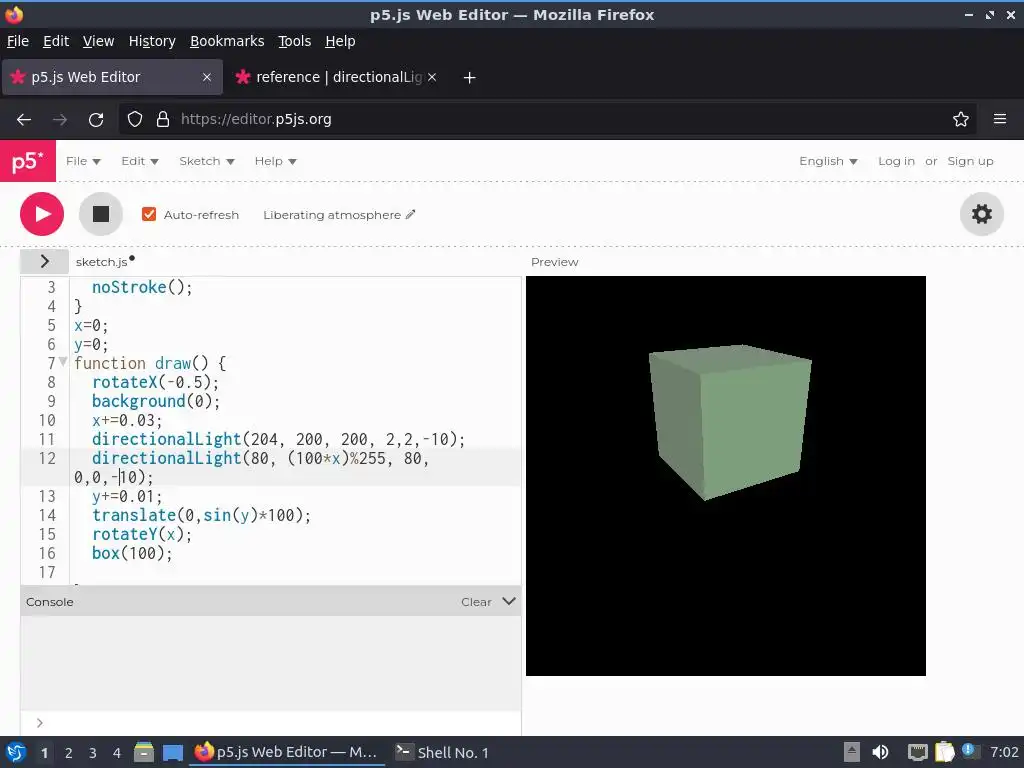
Task: Open the p5 editor File dropdown
Action: (x=83, y=161)
